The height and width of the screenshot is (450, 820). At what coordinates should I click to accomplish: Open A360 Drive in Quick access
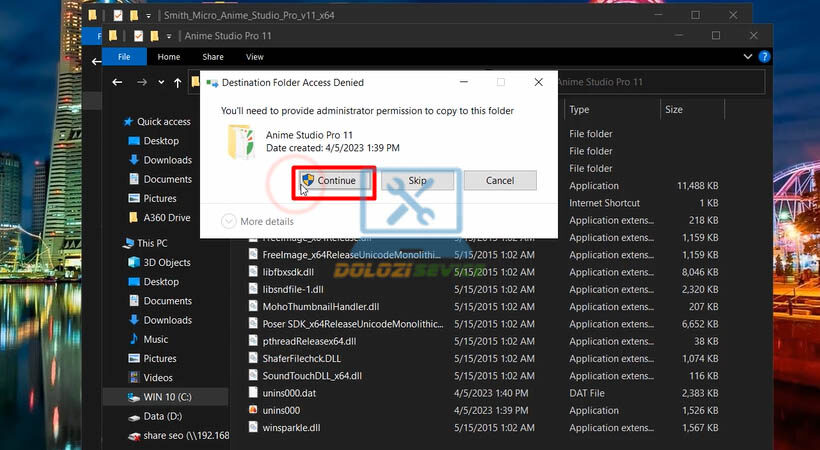tap(166, 217)
